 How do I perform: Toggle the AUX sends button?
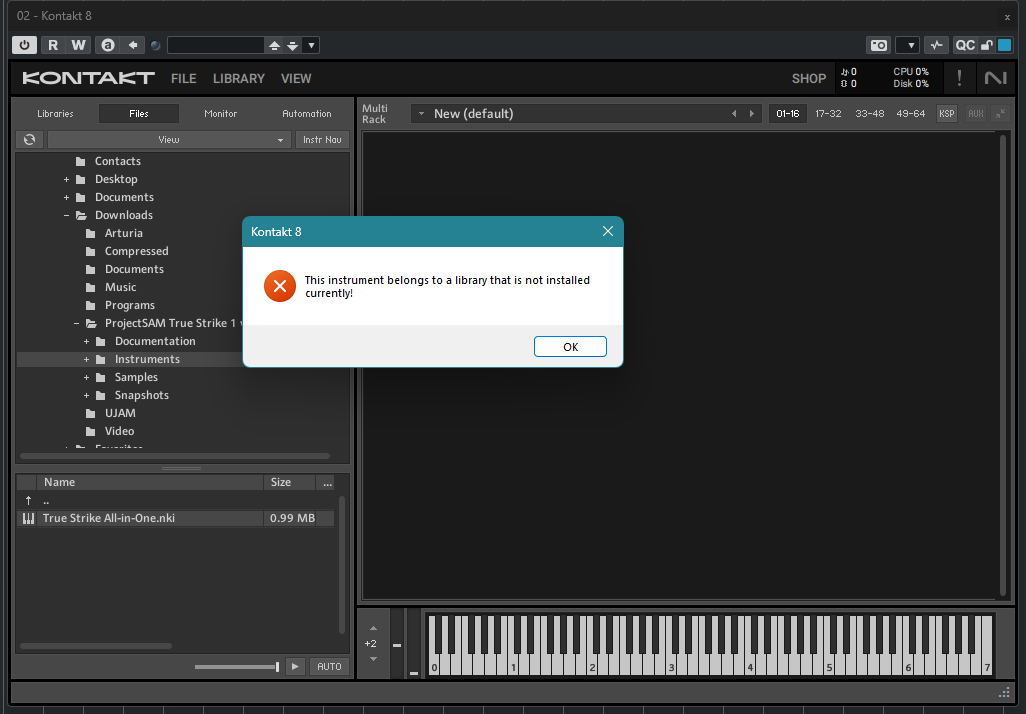click(976, 114)
